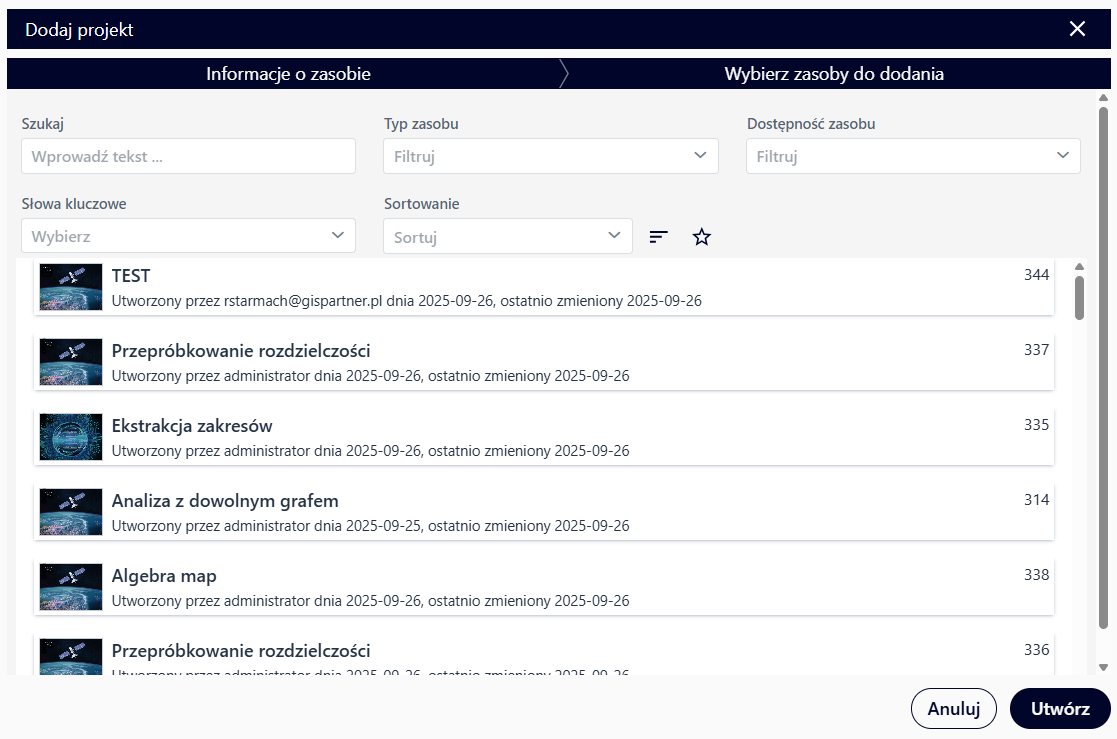The image size is (1117, 739).
Task: Close the Dodaj projekt dialog
Action: click(1077, 29)
